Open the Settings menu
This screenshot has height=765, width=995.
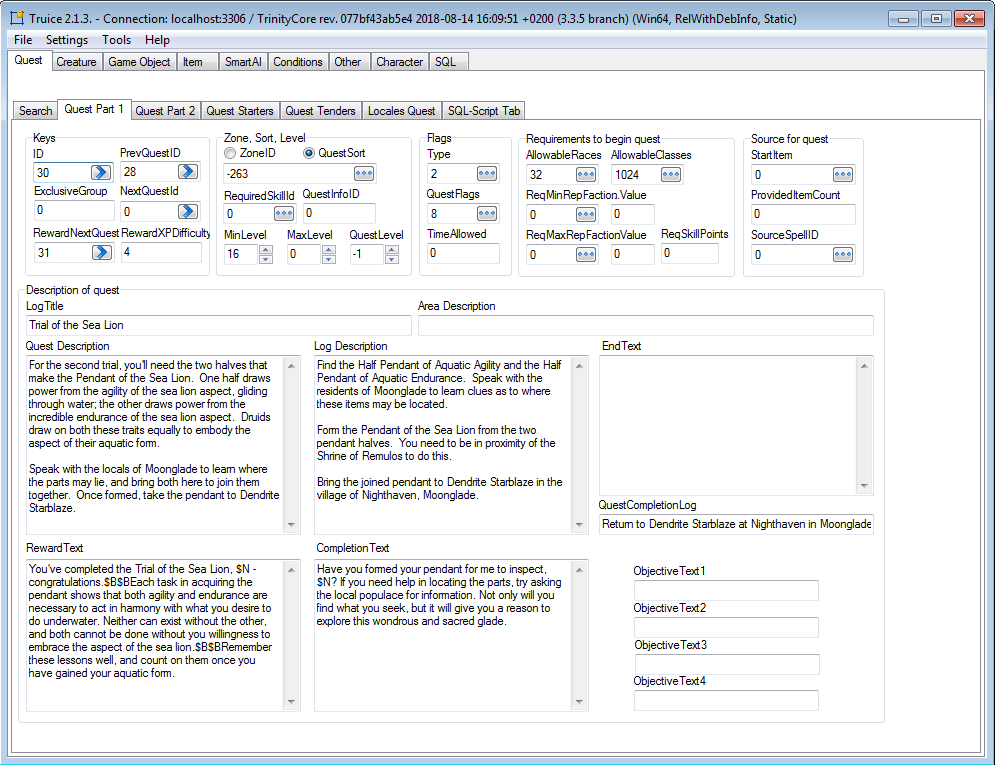(x=67, y=39)
